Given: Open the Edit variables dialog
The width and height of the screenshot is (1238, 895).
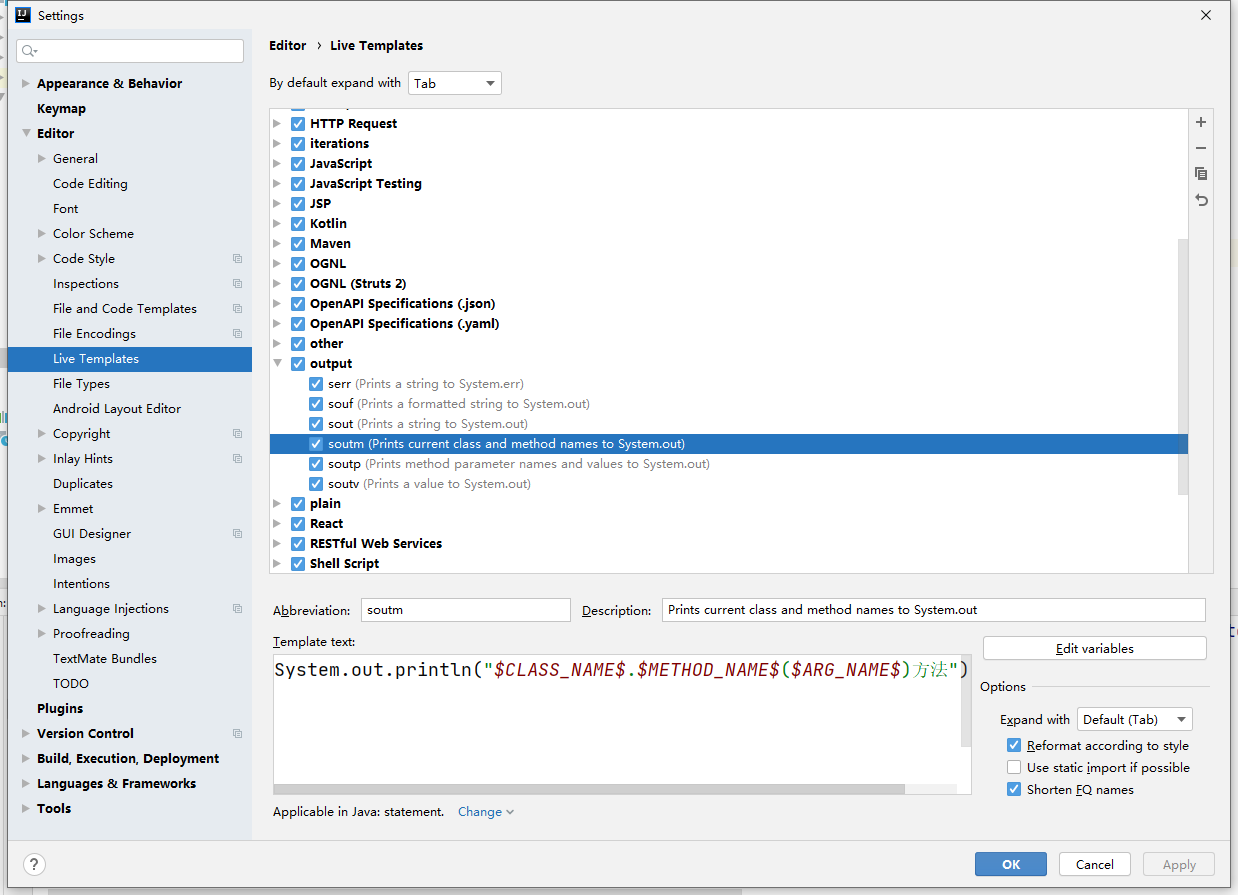Looking at the screenshot, I should point(1095,648).
